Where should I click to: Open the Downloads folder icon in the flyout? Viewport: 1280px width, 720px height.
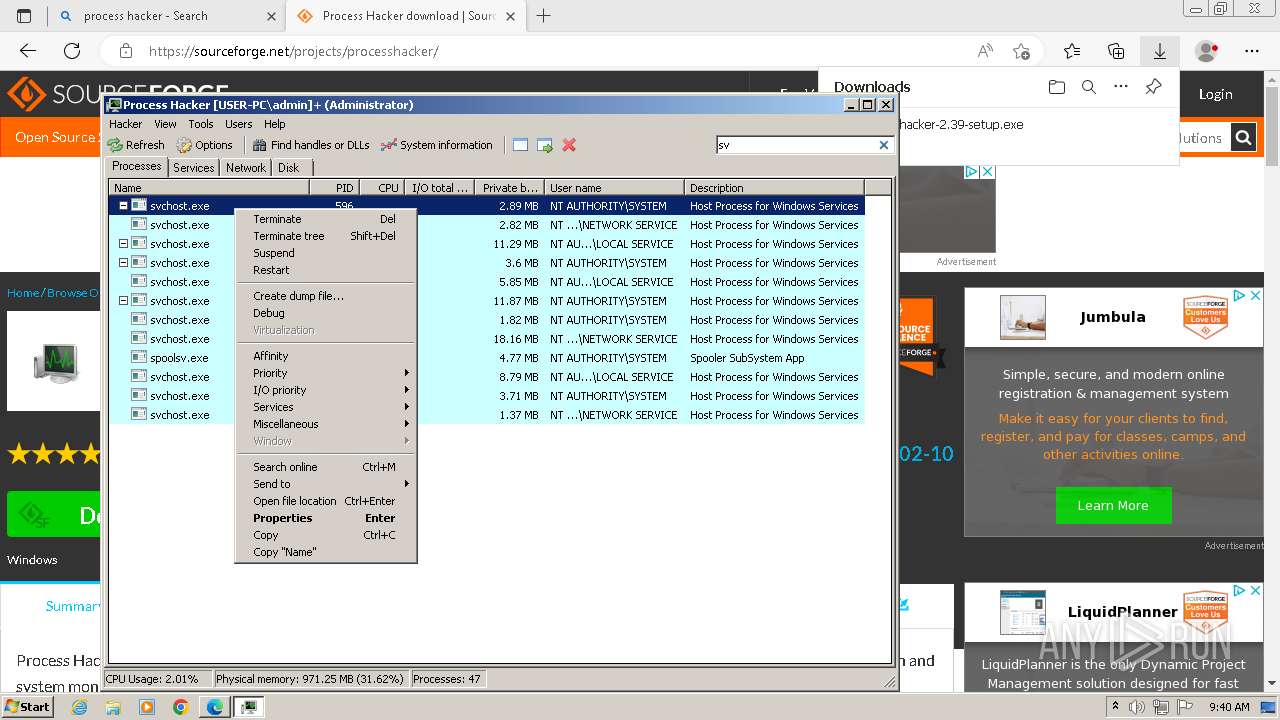coord(1057,87)
